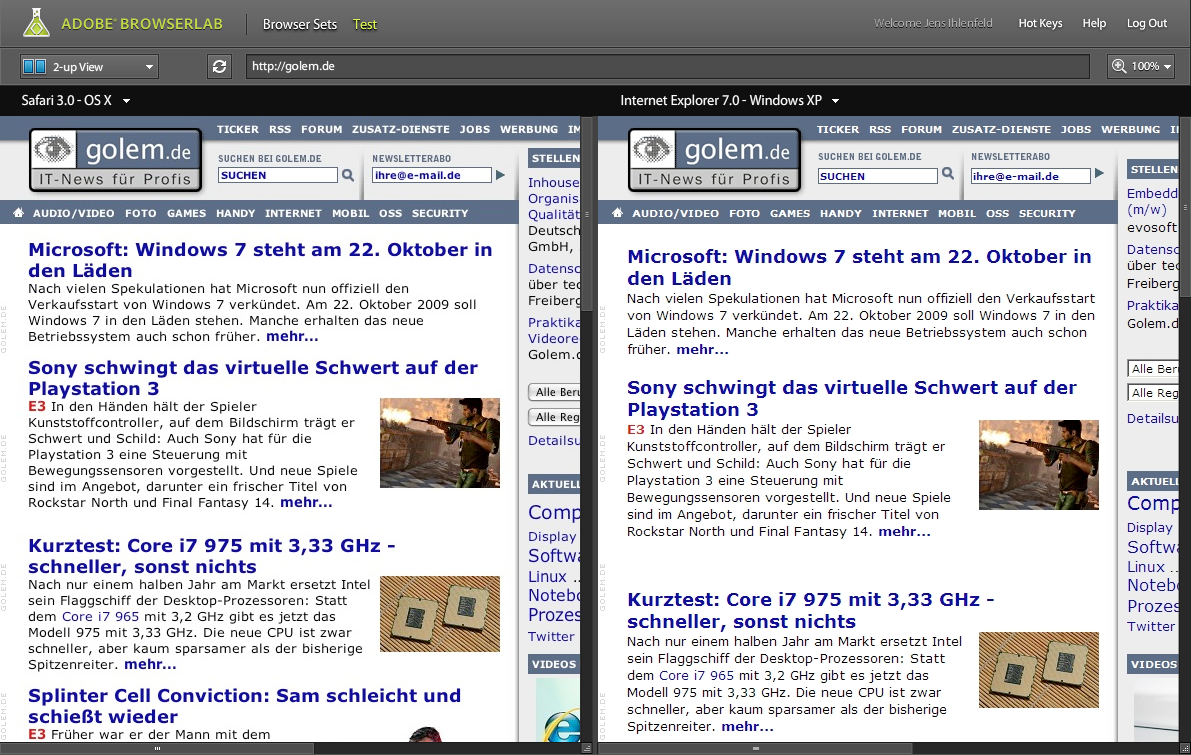This screenshot has height=755, width=1191.
Task: Click the refresh screenshot button
Action: [220, 67]
